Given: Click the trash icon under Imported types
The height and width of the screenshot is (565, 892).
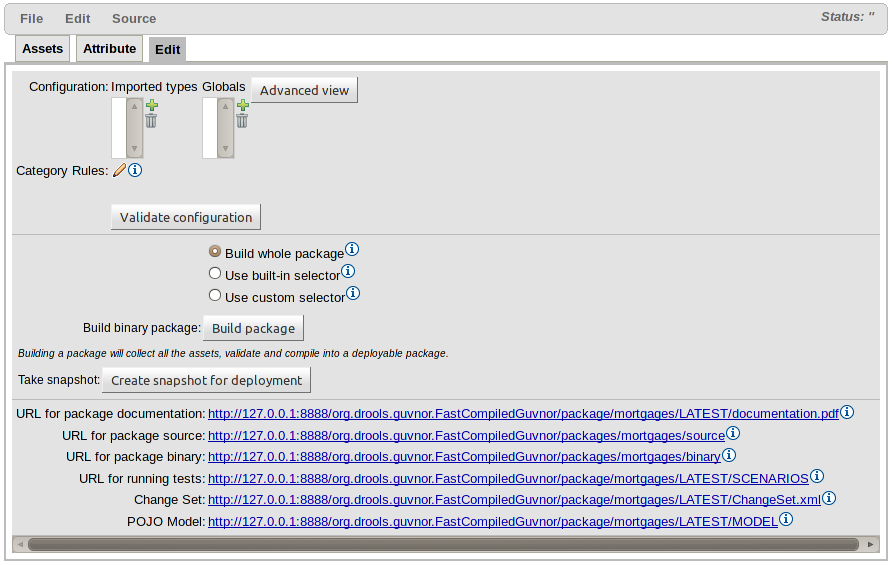Looking at the screenshot, I should tap(151, 121).
